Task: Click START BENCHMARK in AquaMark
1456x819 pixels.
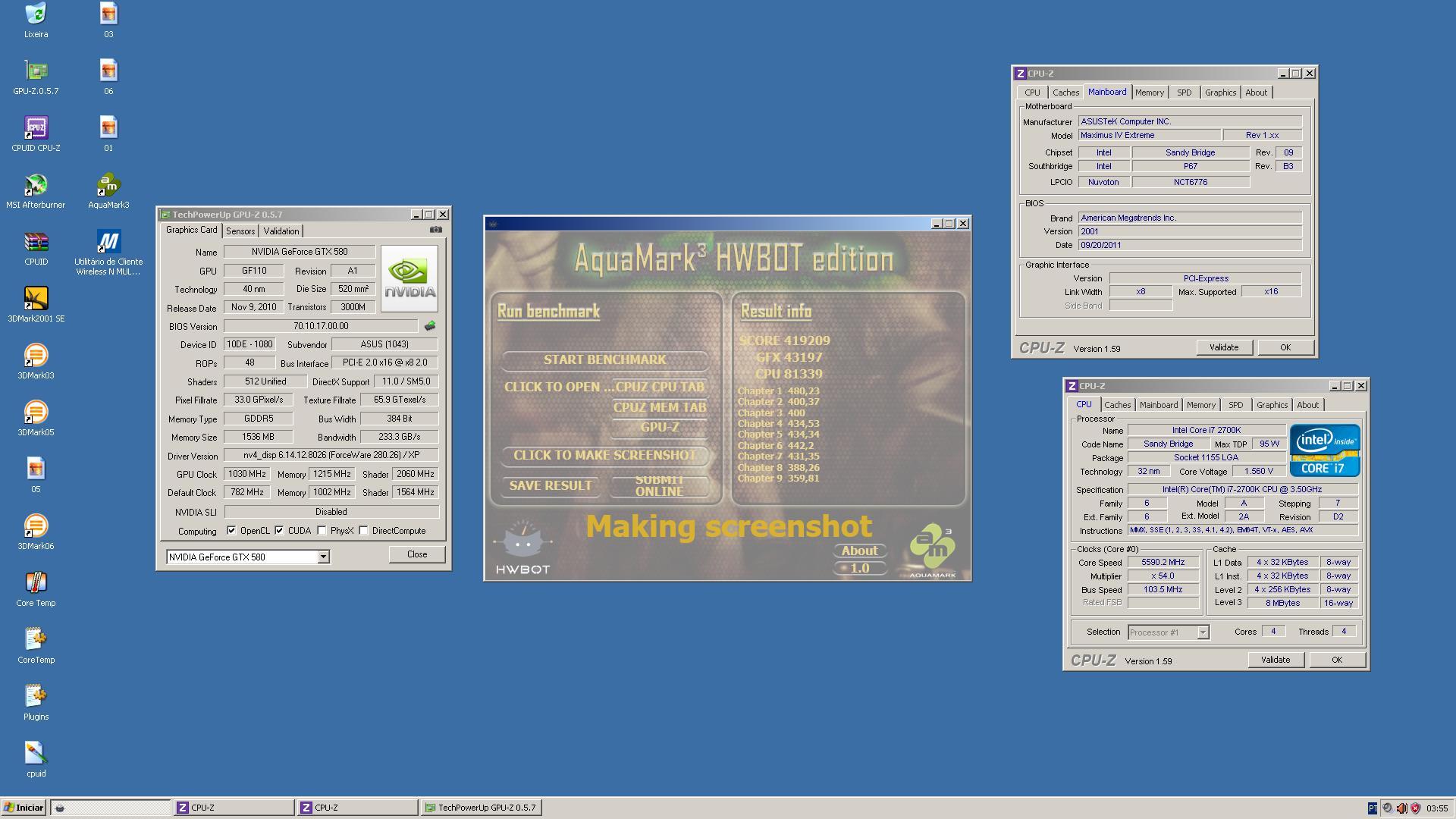Action: (x=604, y=359)
